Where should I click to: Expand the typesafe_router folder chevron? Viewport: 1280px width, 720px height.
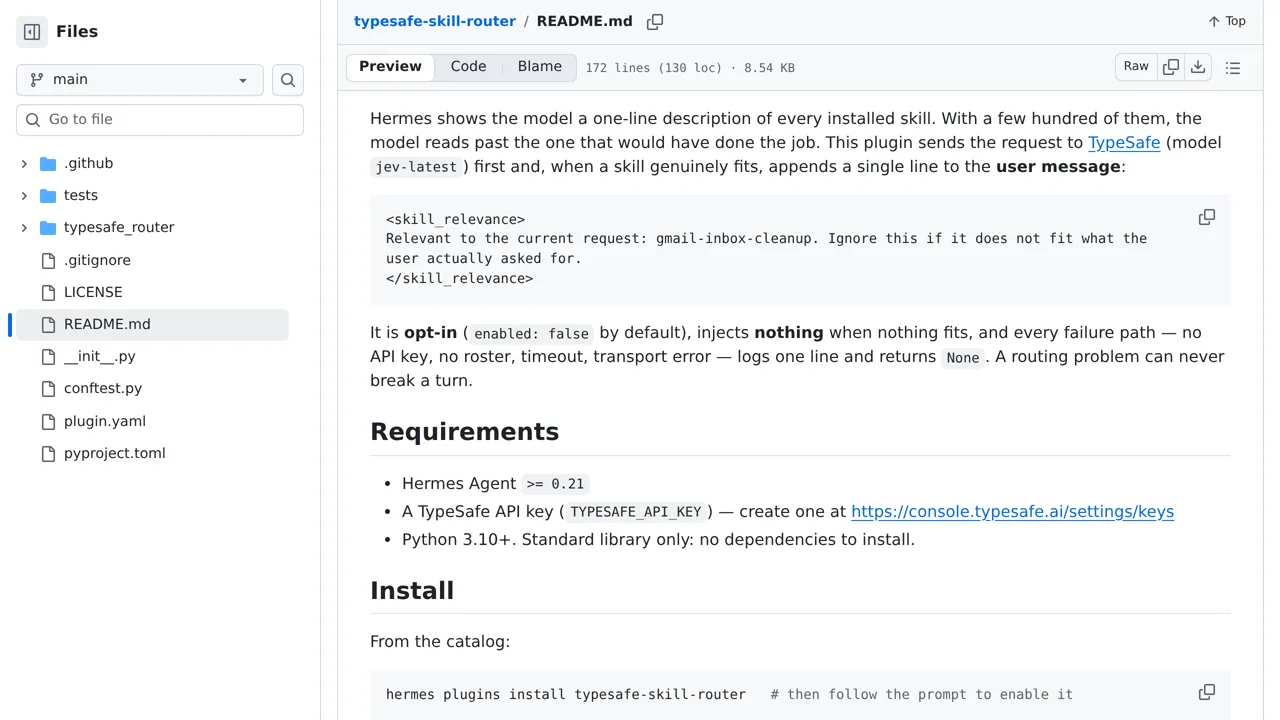tap(24, 228)
